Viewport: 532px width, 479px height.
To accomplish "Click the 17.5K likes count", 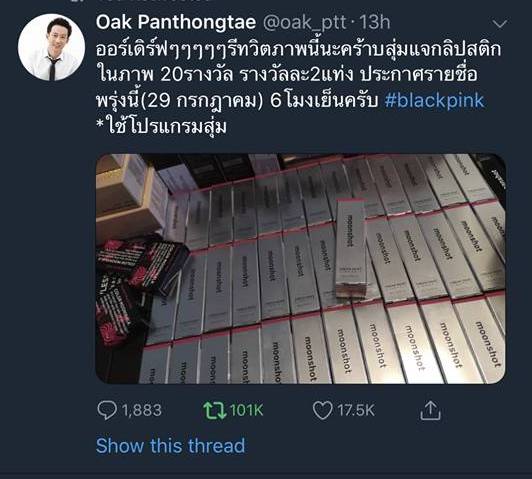I will click(x=356, y=410).
